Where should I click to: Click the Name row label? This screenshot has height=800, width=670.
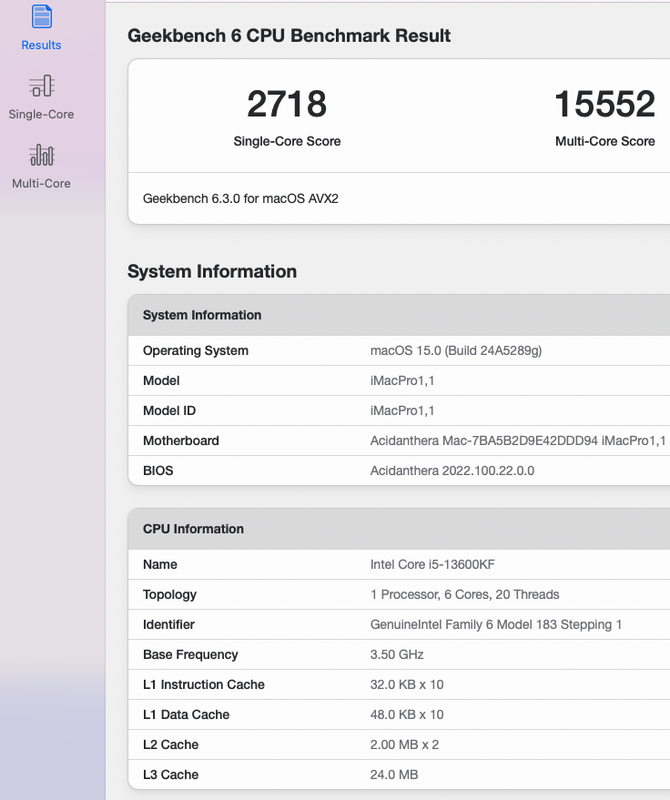(160, 565)
